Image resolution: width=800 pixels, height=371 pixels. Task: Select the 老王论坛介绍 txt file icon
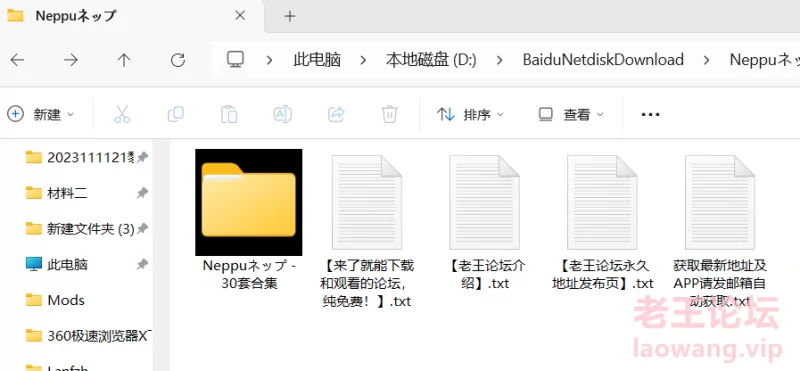484,202
